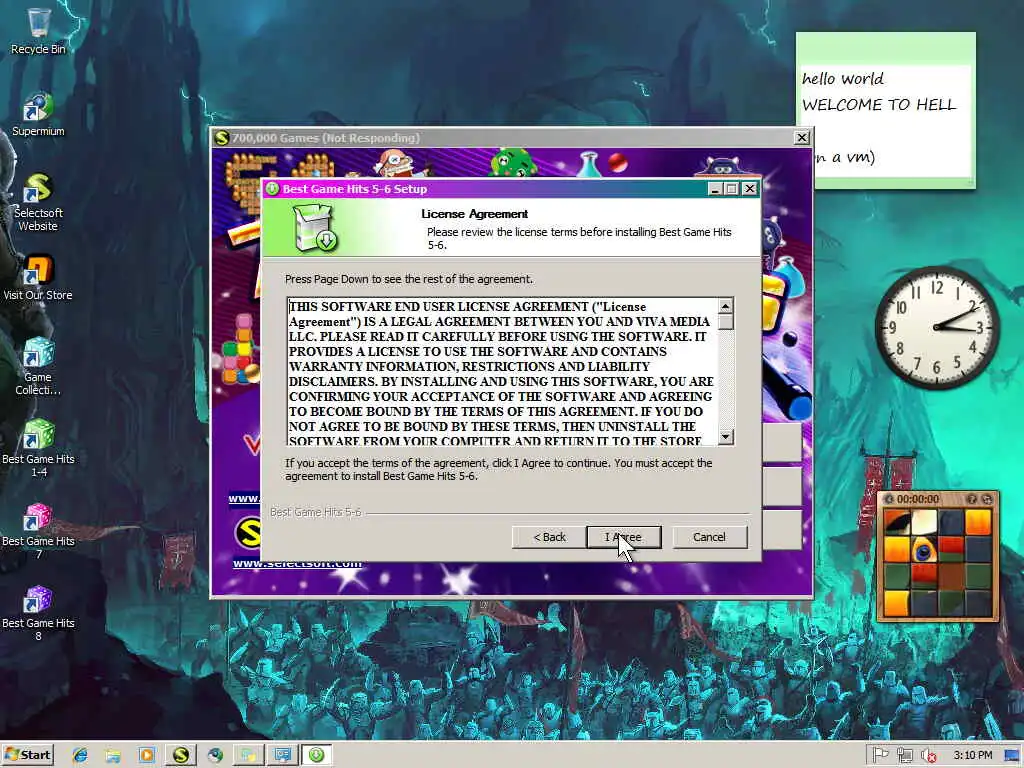The image size is (1024, 768).
Task: Launch Internet Explorer from the taskbar
Action: [80, 756]
